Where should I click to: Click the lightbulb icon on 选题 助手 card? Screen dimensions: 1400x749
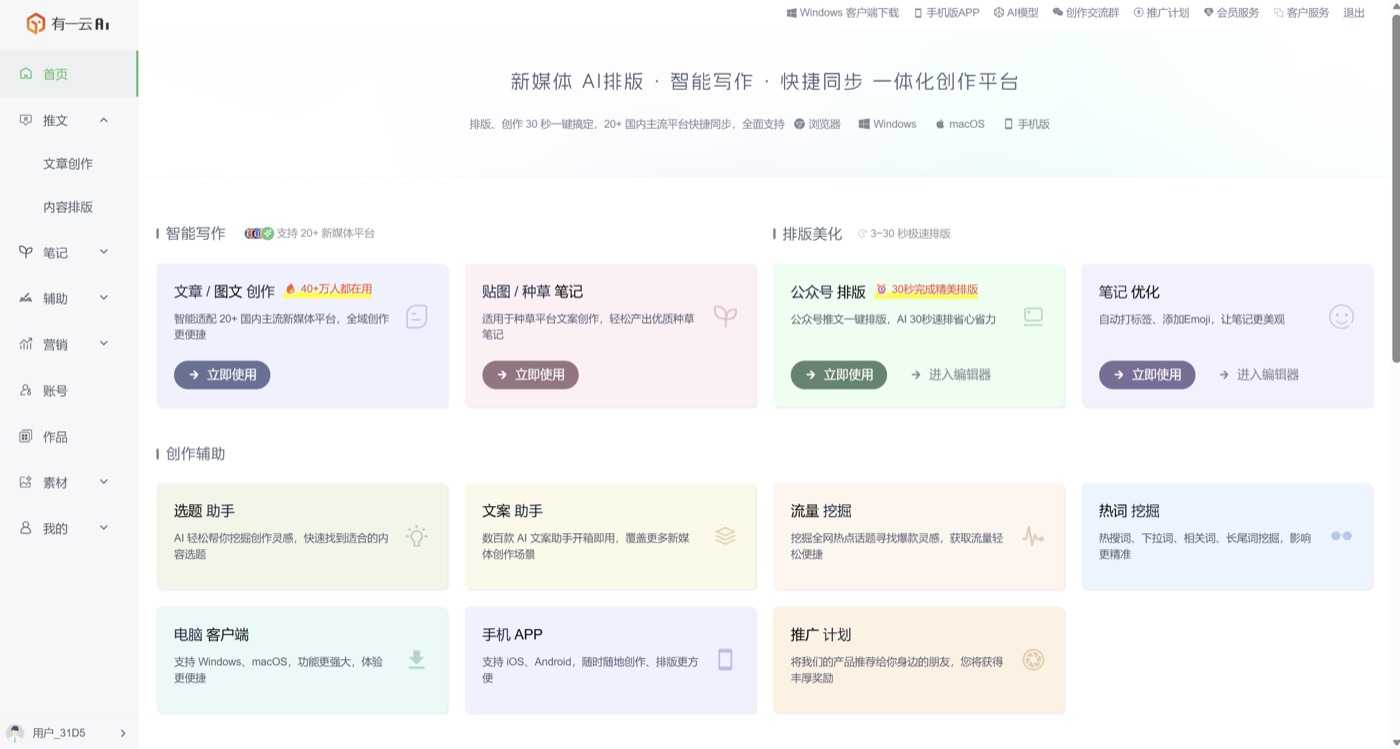[417, 536]
